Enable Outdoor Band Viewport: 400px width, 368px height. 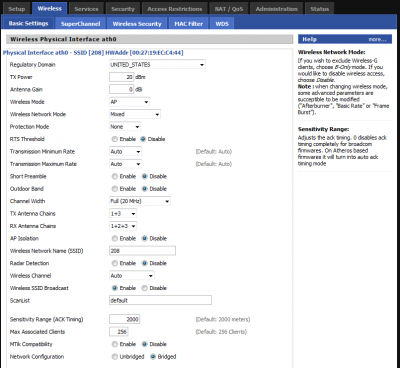[x=115, y=189]
